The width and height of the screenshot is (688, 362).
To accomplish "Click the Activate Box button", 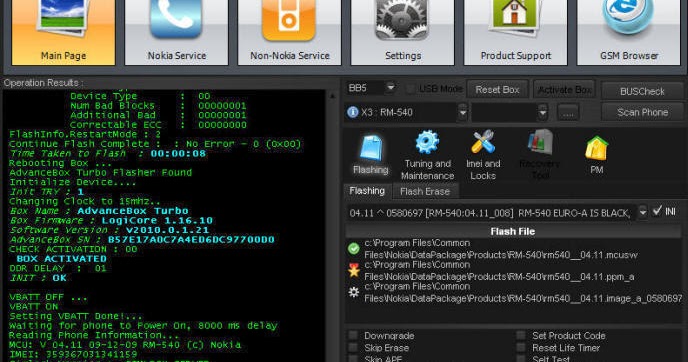I will [x=565, y=90].
